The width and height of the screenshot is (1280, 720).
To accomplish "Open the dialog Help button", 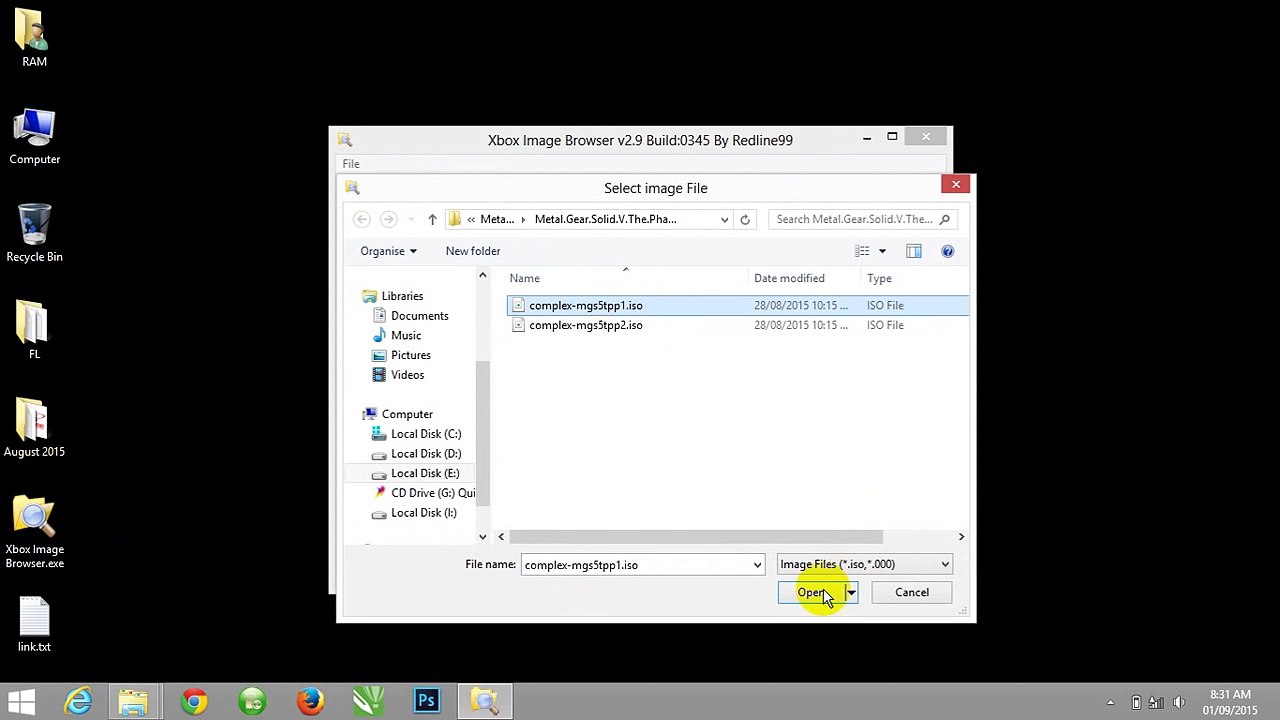I will click(x=947, y=251).
